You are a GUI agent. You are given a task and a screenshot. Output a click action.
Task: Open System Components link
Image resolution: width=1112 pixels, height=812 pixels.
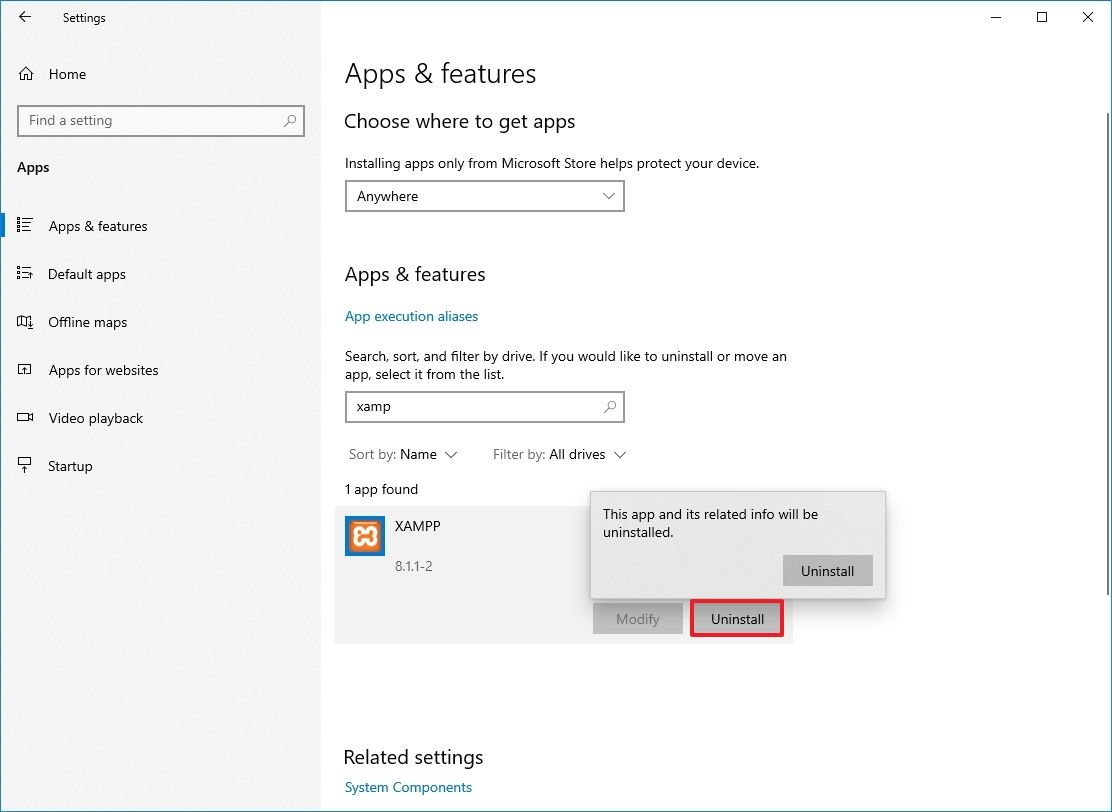408,787
